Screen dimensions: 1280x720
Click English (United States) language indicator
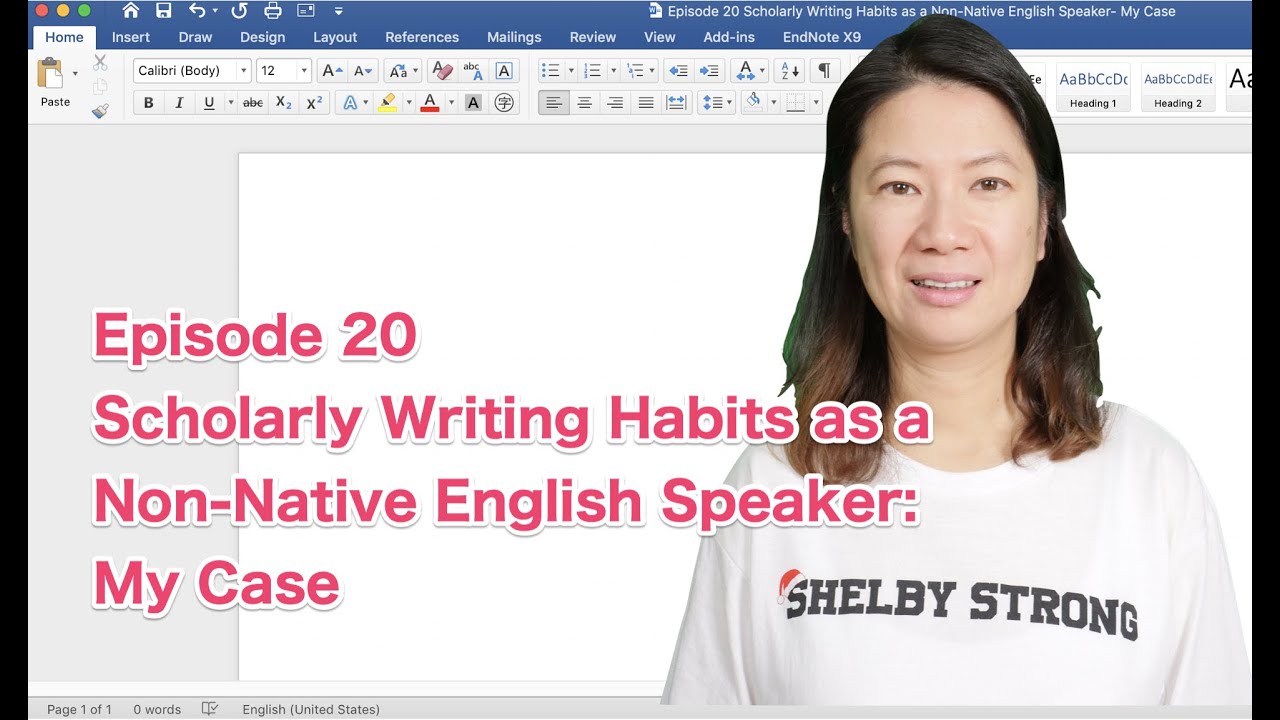point(311,709)
